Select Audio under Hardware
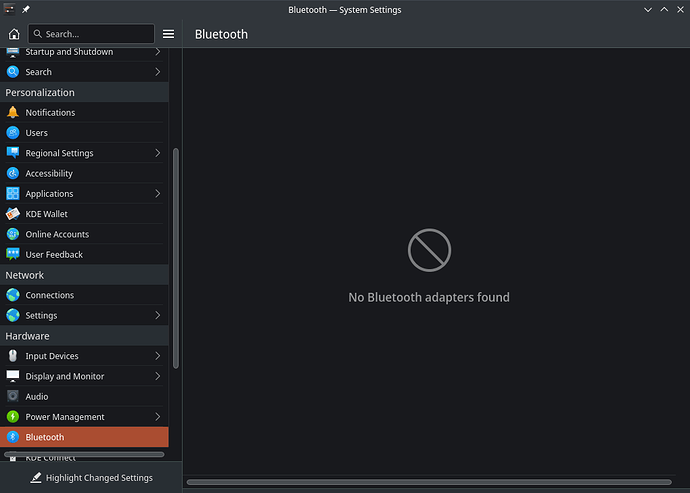This screenshot has height=493, width=690. click(x=84, y=396)
